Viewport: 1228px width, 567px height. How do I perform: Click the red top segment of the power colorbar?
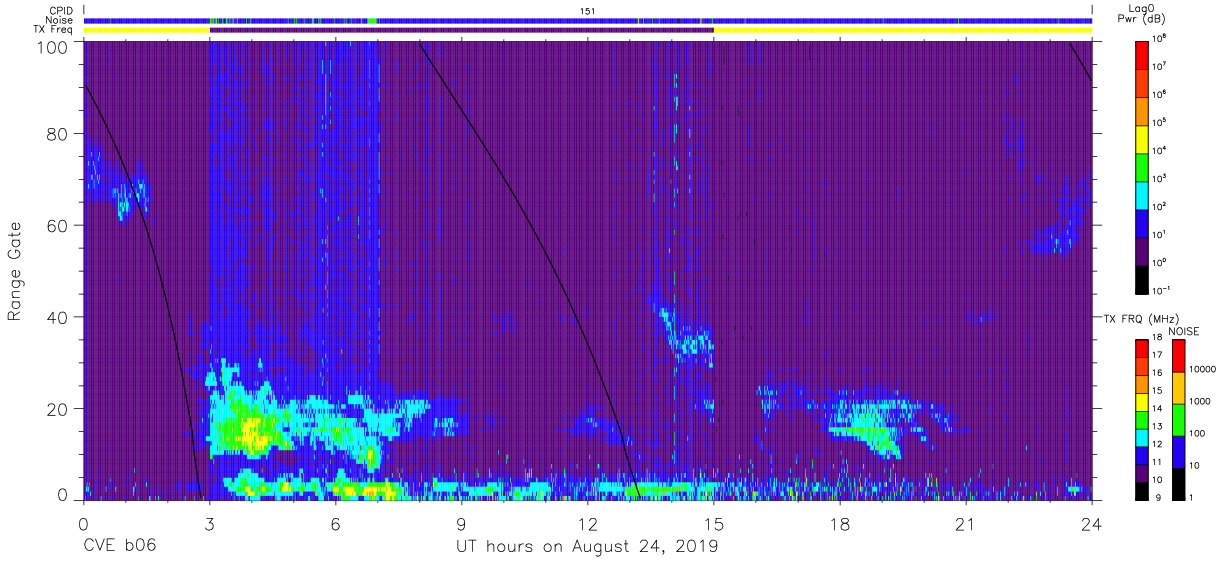point(1143,54)
